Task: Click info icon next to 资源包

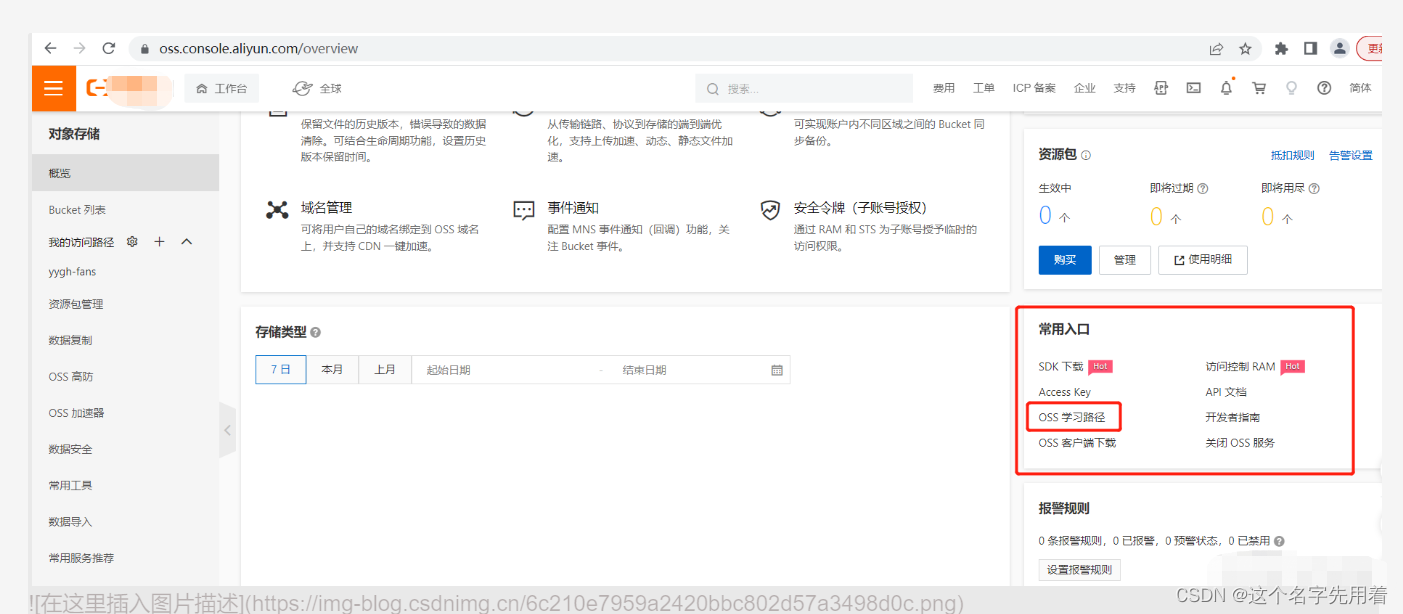Action: click(1086, 155)
